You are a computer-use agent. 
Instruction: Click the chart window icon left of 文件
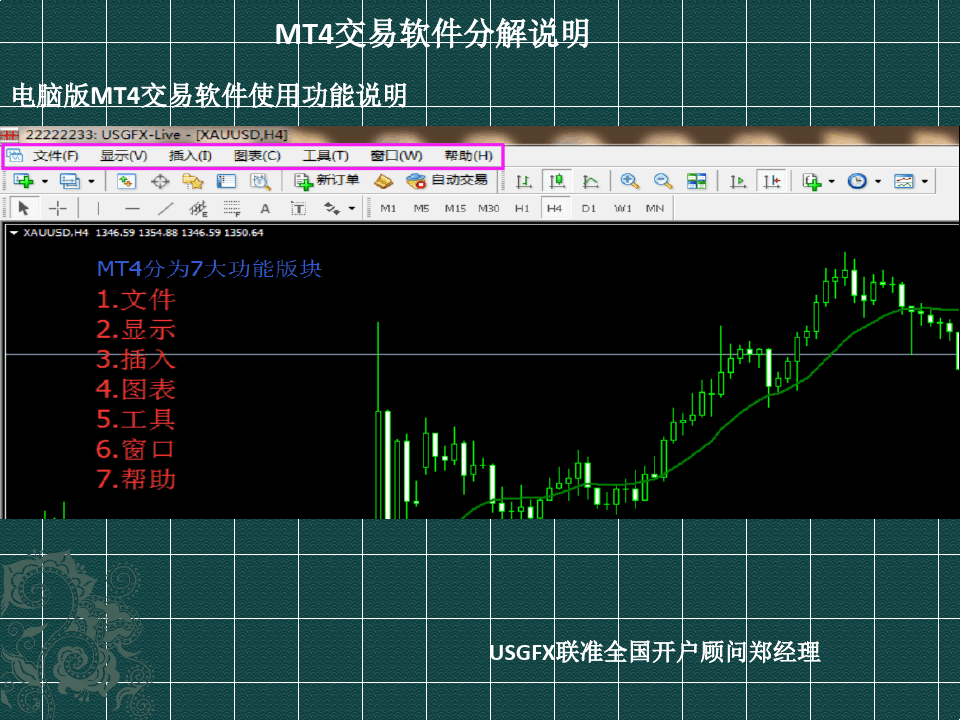(x=15, y=156)
